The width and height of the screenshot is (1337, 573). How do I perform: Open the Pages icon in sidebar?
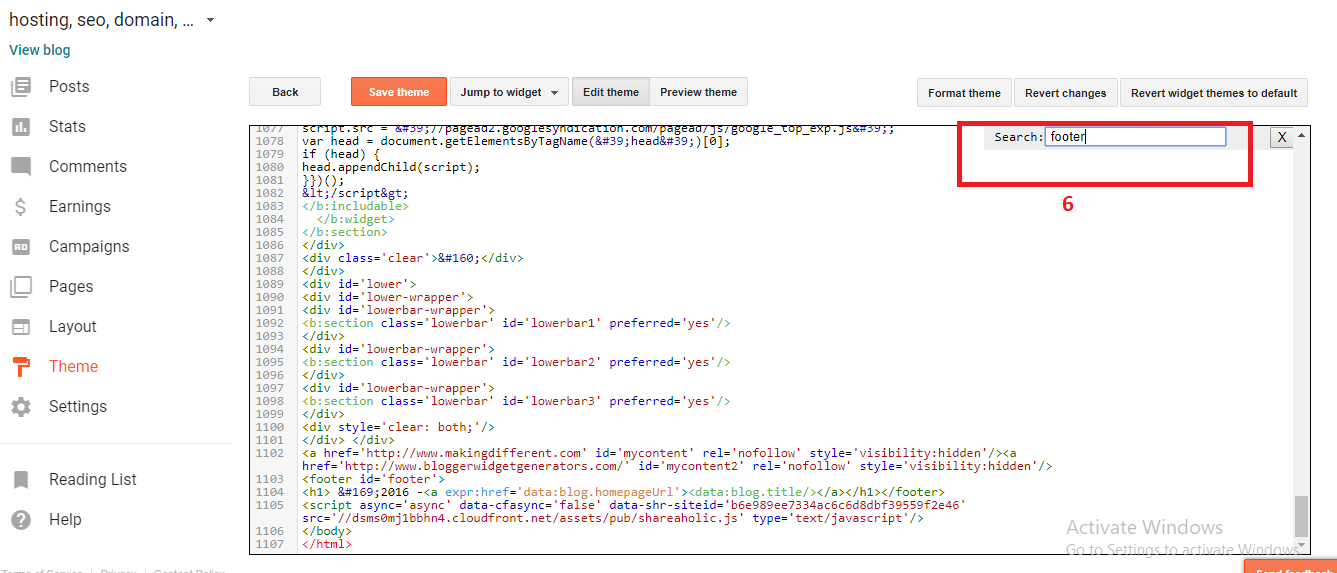tap(21, 287)
